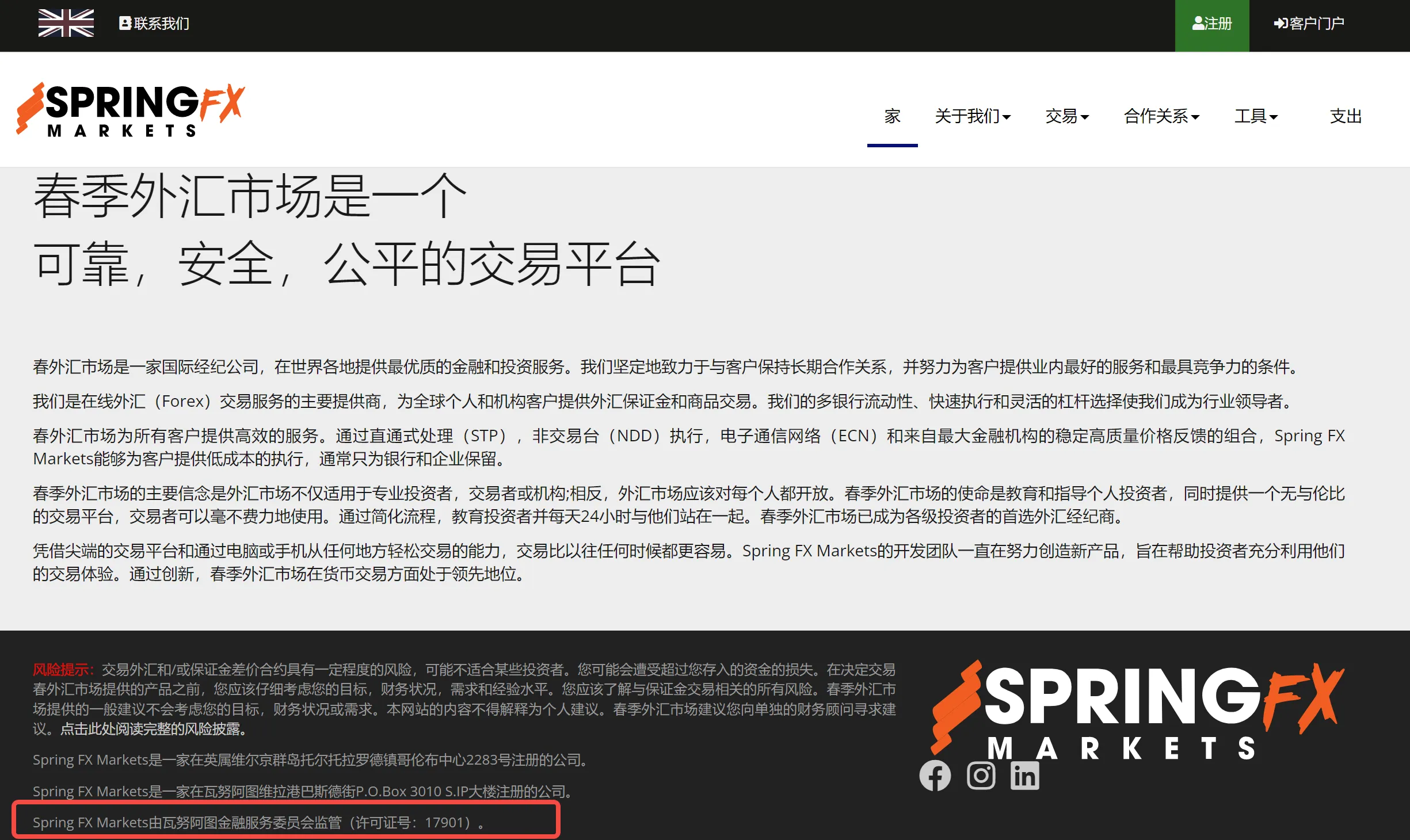This screenshot has width=1410, height=840.
Task: Open the 客户门户 client portal
Action: point(1309,24)
